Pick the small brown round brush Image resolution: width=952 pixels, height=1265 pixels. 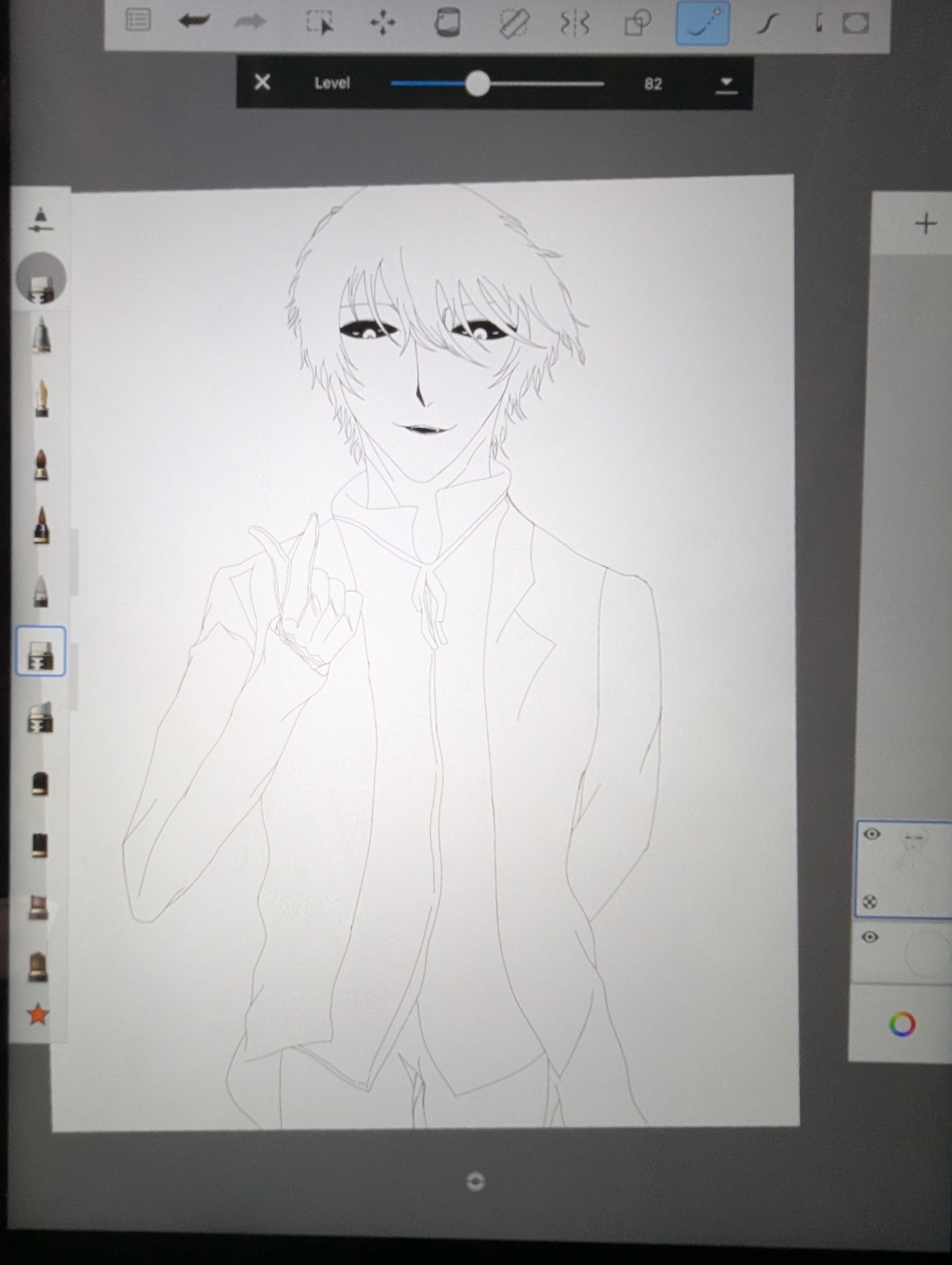pyautogui.click(x=41, y=464)
